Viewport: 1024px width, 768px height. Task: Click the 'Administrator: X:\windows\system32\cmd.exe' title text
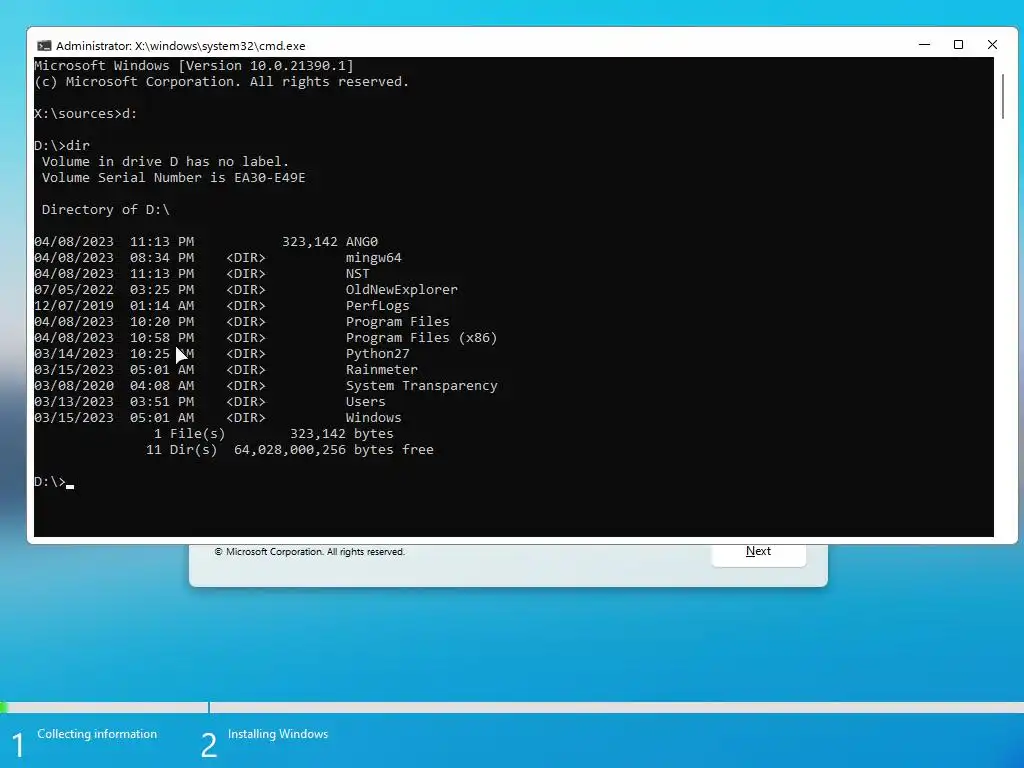tap(181, 46)
